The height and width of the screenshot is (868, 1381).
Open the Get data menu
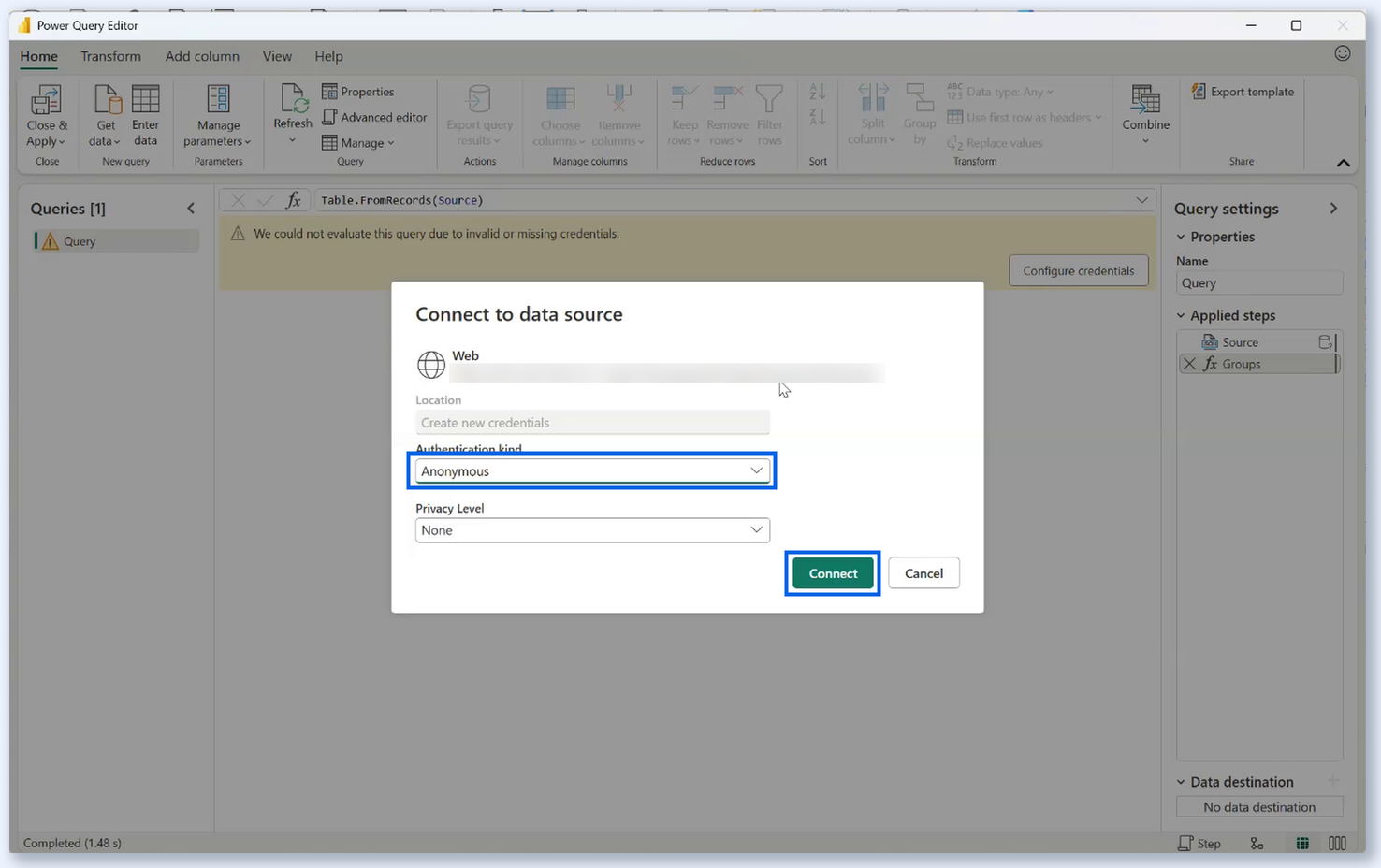pyautogui.click(x=106, y=116)
